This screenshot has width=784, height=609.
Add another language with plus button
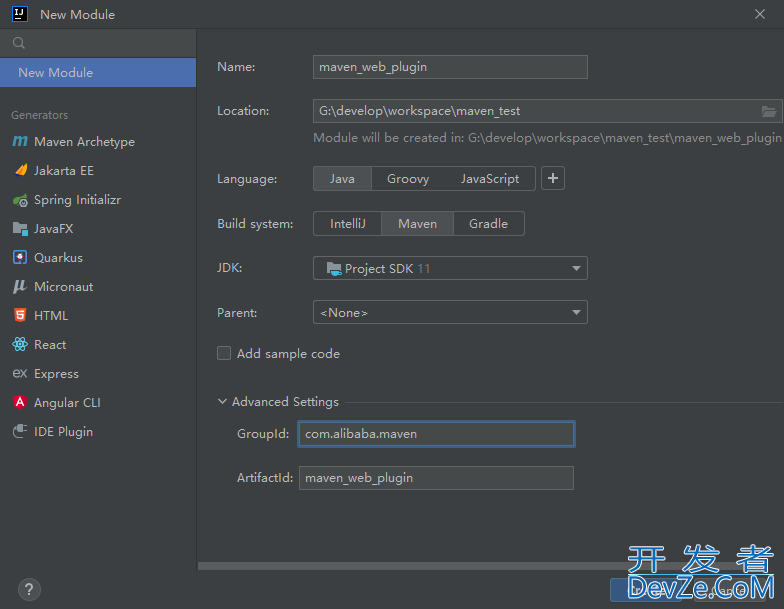pyautogui.click(x=552, y=178)
